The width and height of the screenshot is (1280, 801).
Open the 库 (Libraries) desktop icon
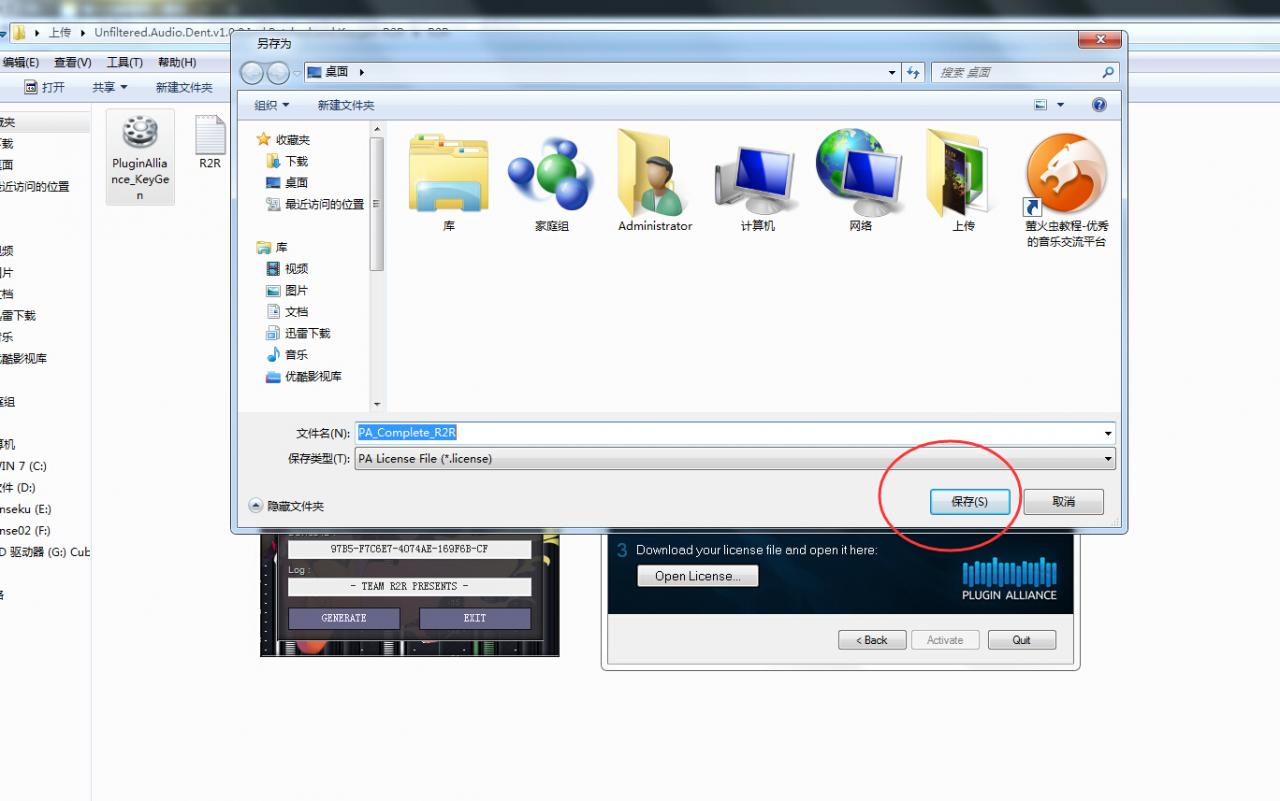click(x=449, y=182)
